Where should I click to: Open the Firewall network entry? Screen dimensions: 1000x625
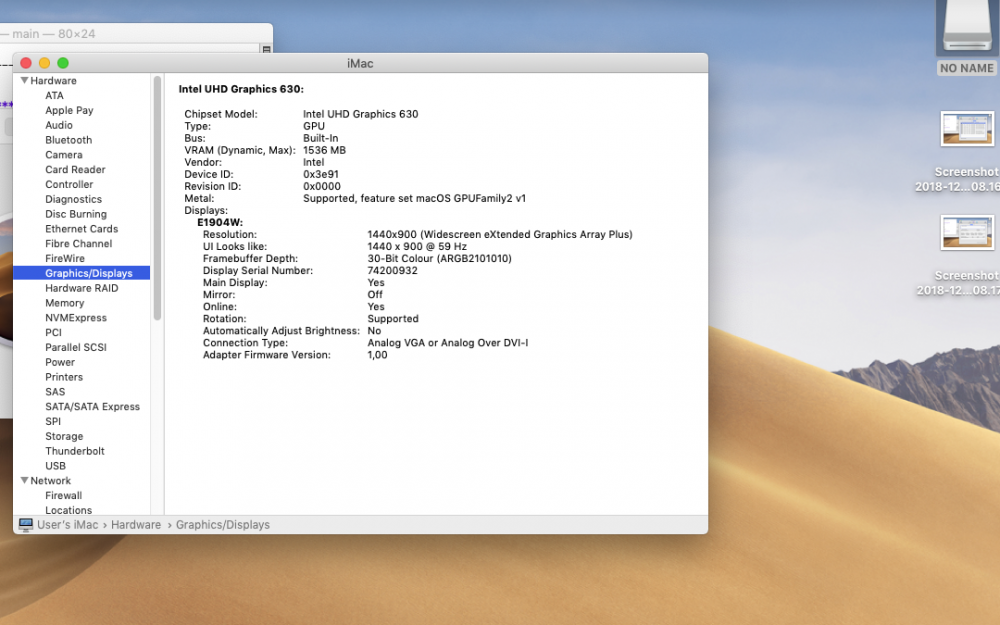[x=63, y=496]
